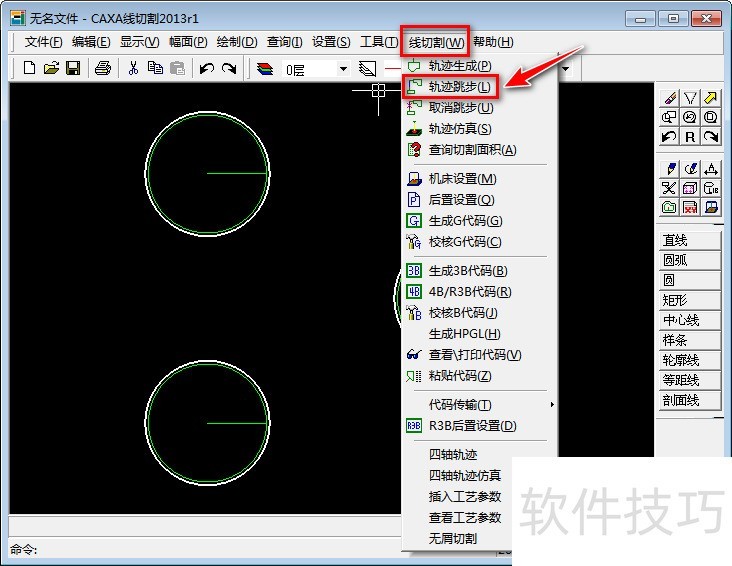Click the show-all zoom icon
Screen dimensions: 732x566
tap(711, 117)
